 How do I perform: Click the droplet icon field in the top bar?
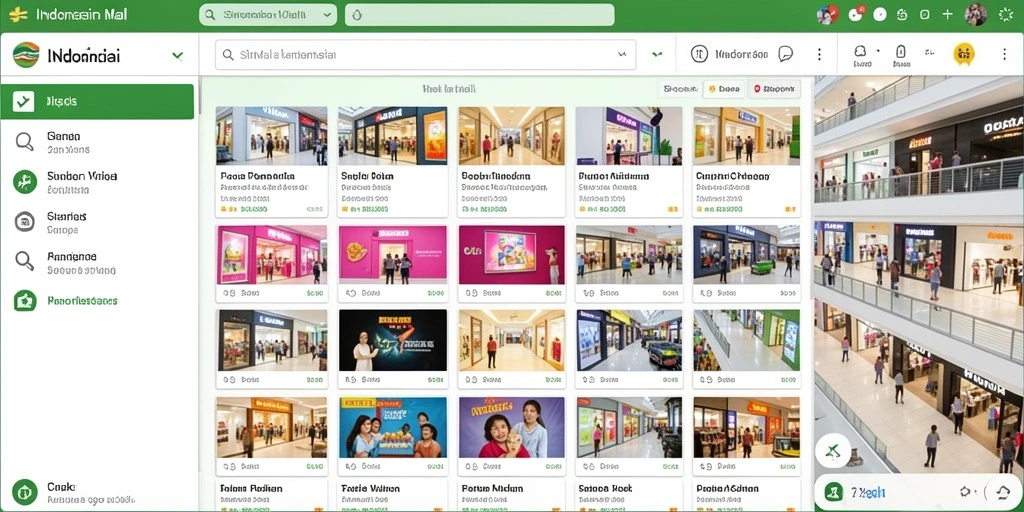(x=479, y=14)
